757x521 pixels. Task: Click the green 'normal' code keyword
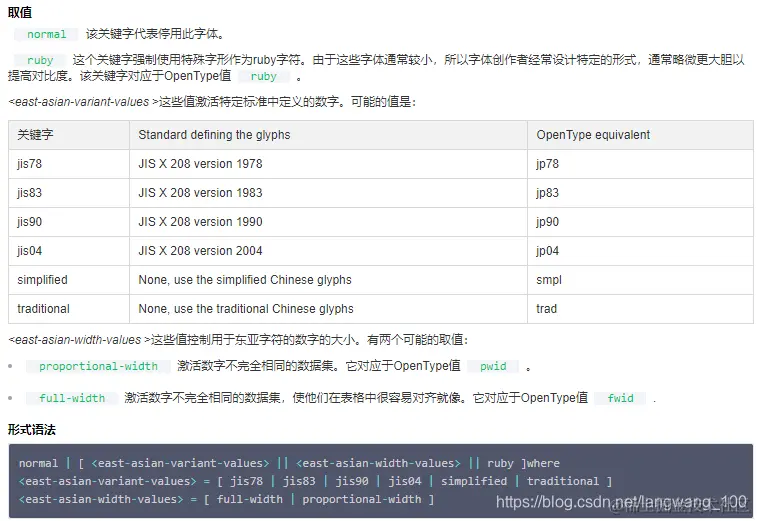click(46, 34)
